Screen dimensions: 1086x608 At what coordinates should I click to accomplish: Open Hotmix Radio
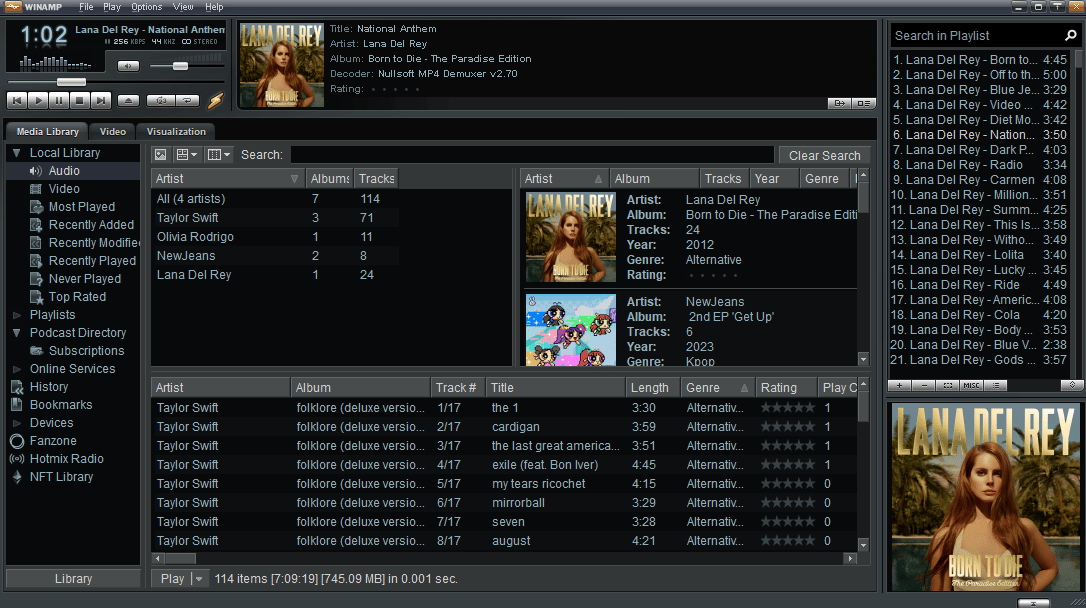tap(66, 458)
